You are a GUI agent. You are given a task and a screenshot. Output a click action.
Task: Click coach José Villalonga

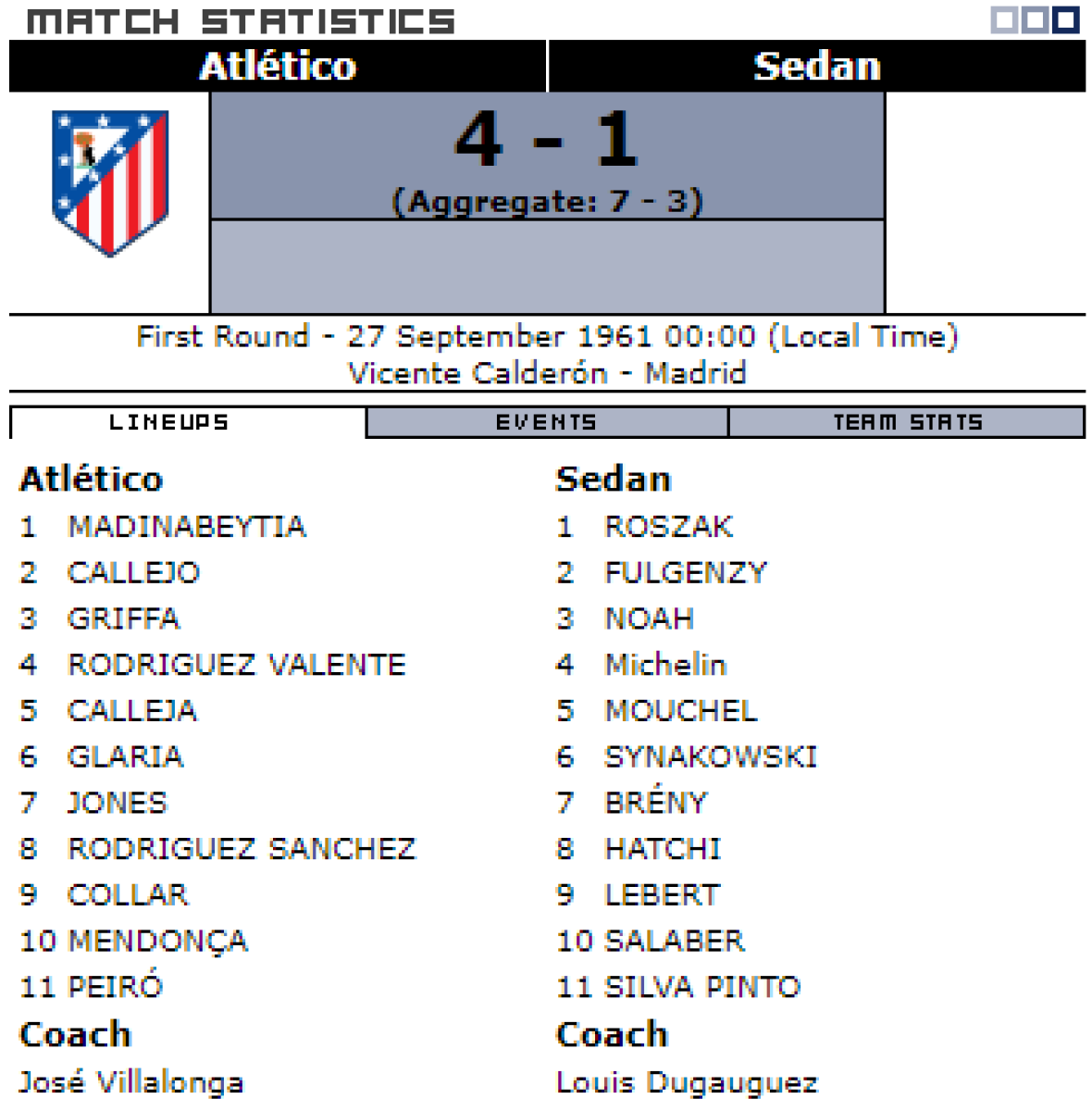click(x=131, y=1082)
